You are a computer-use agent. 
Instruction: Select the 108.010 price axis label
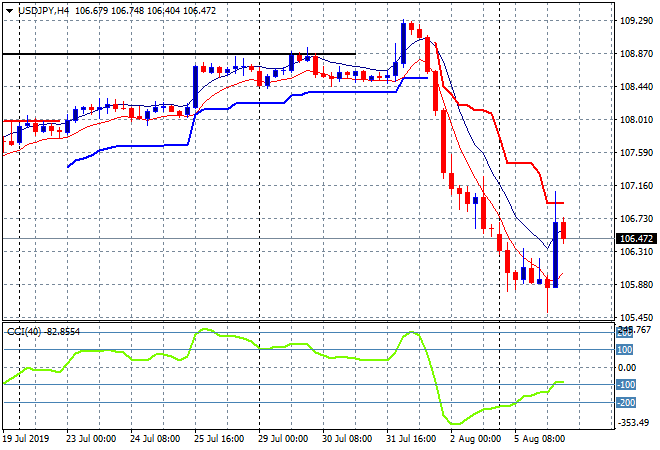pos(637,120)
